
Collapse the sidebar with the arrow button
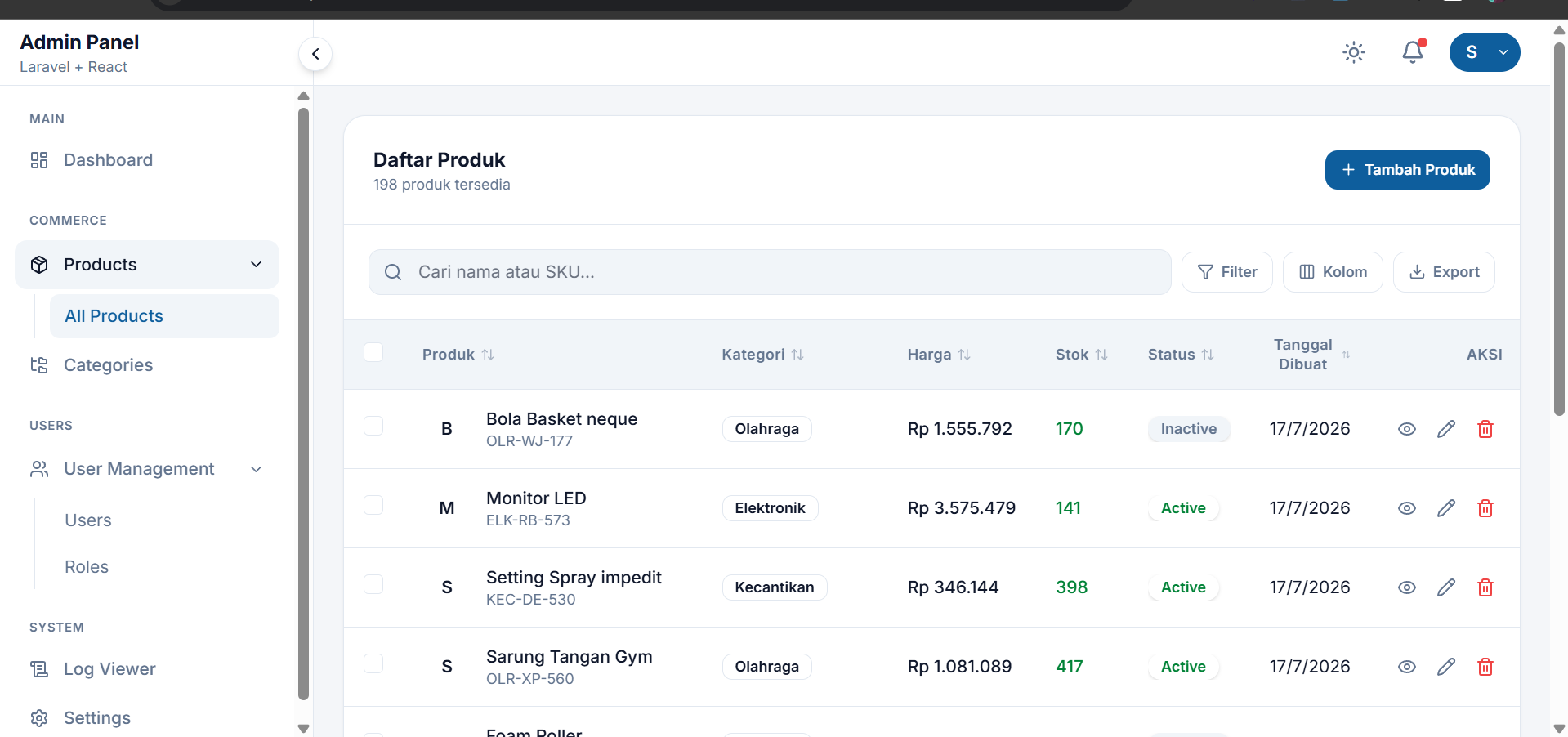point(315,54)
